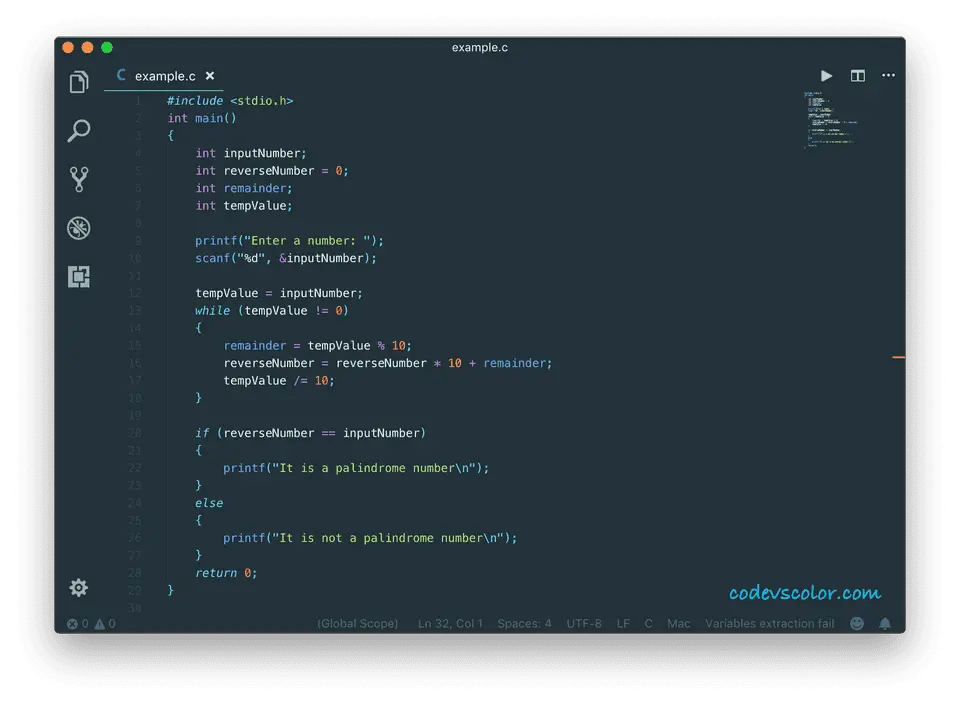Split the editor with the layout icon

point(857,76)
